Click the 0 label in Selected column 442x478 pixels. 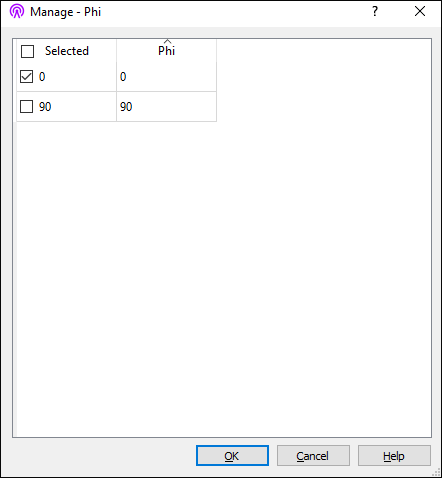(42, 77)
